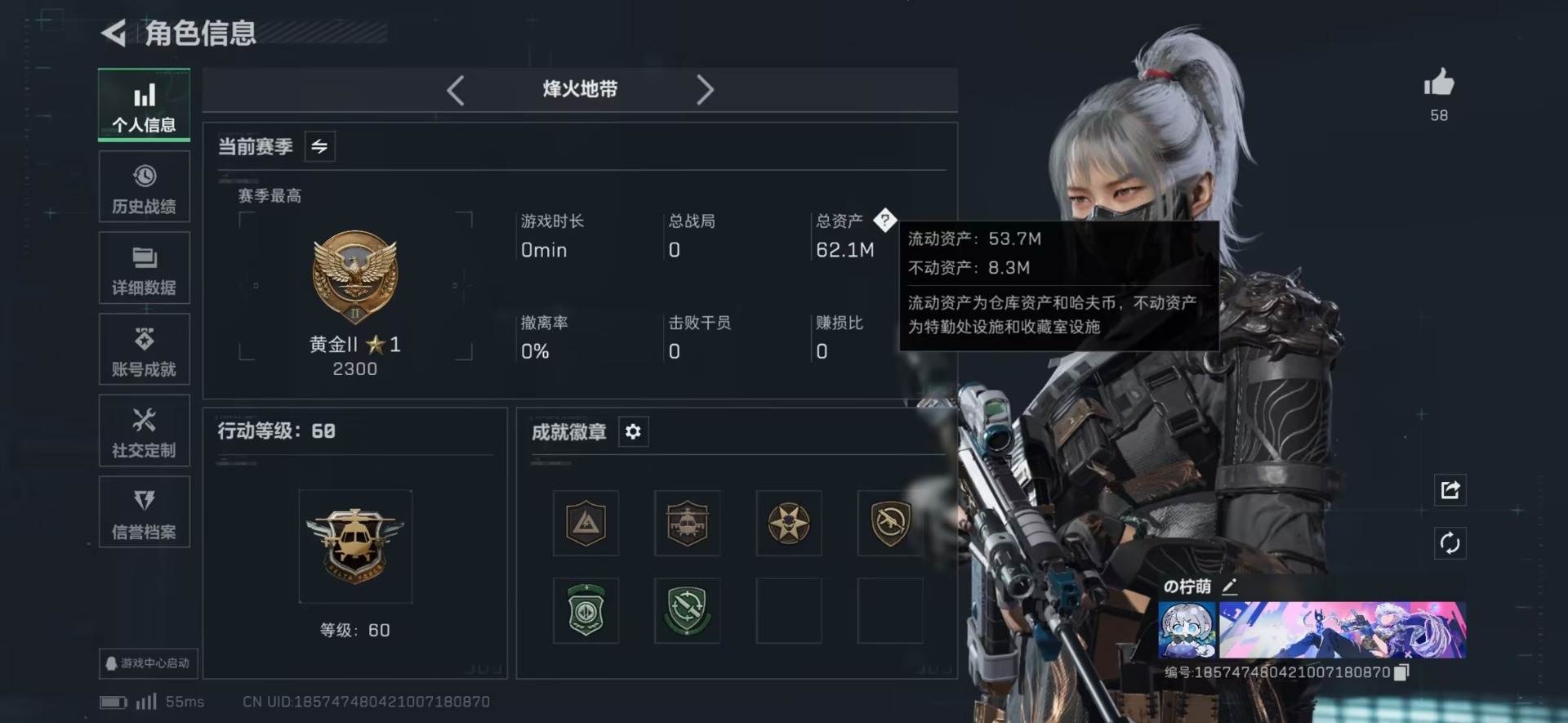Click the refresh rotate icon beside the character
Viewport: 1568px width, 723px height.
pyautogui.click(x=1450, y=543)
